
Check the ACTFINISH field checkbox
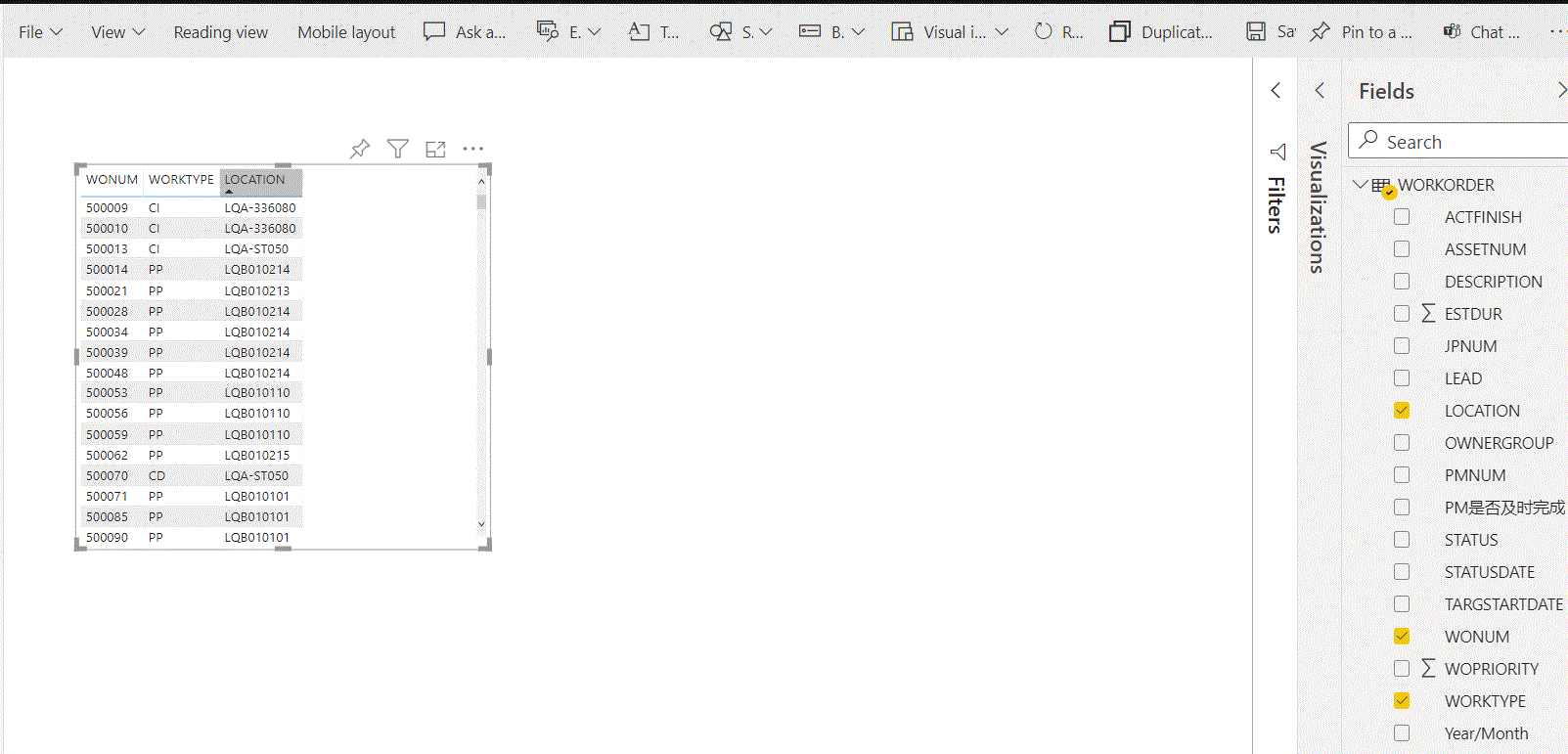click(1402, 217)
